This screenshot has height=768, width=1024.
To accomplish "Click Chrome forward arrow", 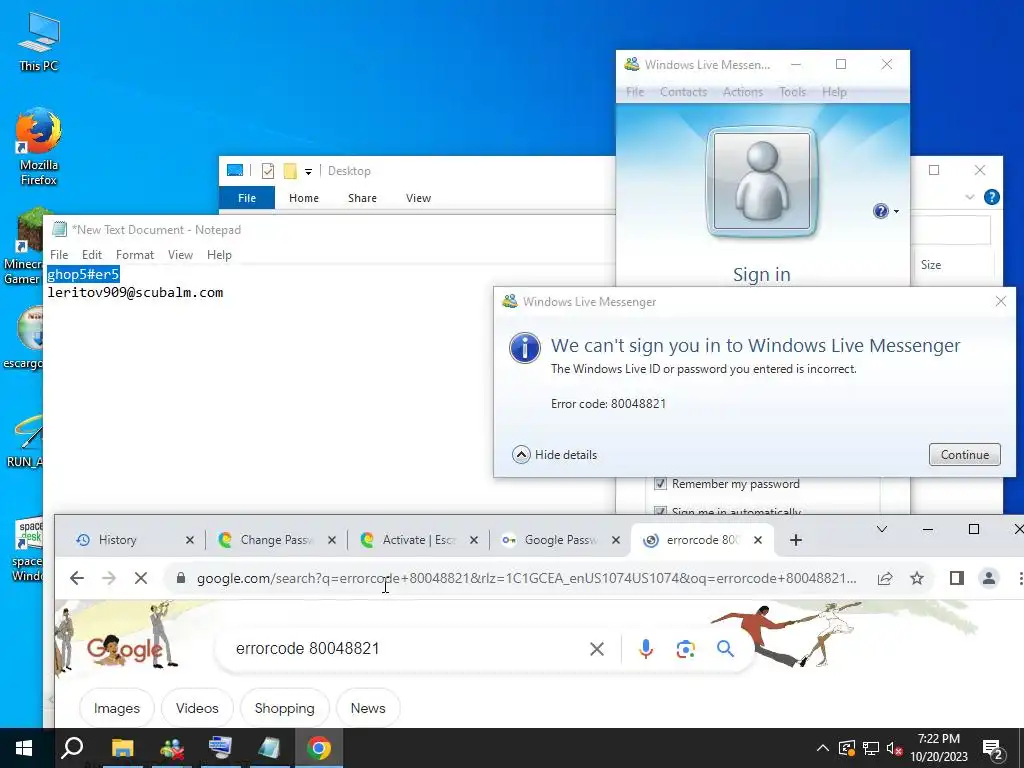I will click(x=109, y=578).
